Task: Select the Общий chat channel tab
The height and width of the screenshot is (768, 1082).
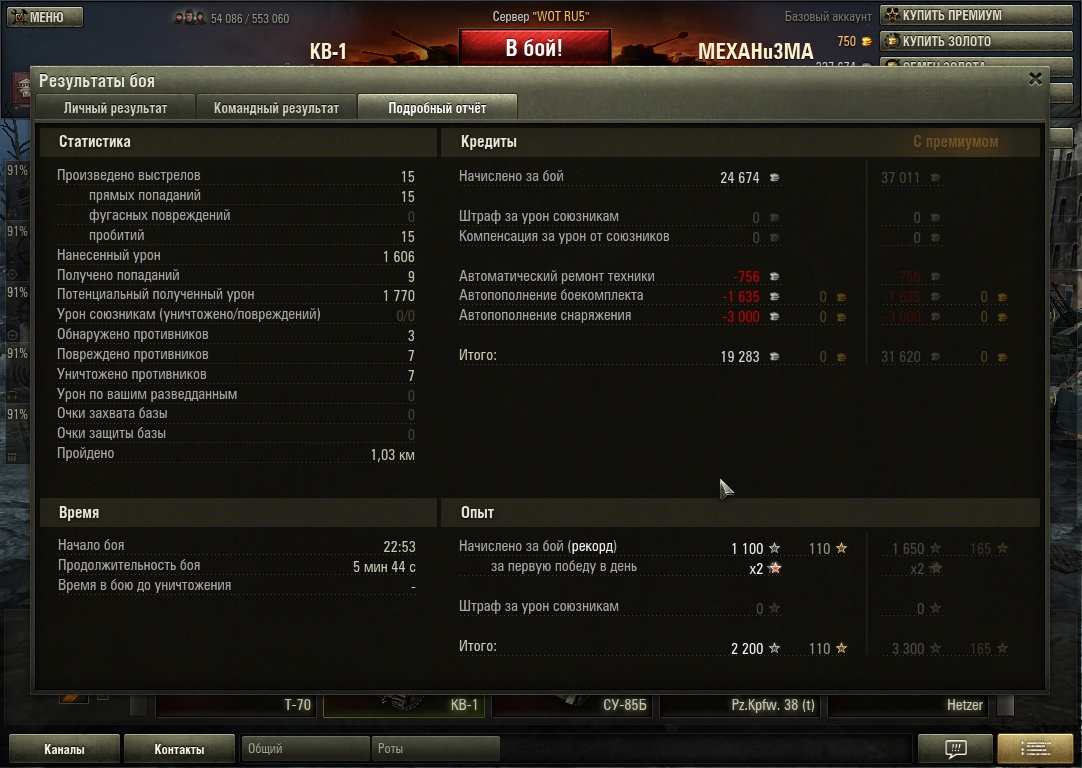Action: [305, 749]
